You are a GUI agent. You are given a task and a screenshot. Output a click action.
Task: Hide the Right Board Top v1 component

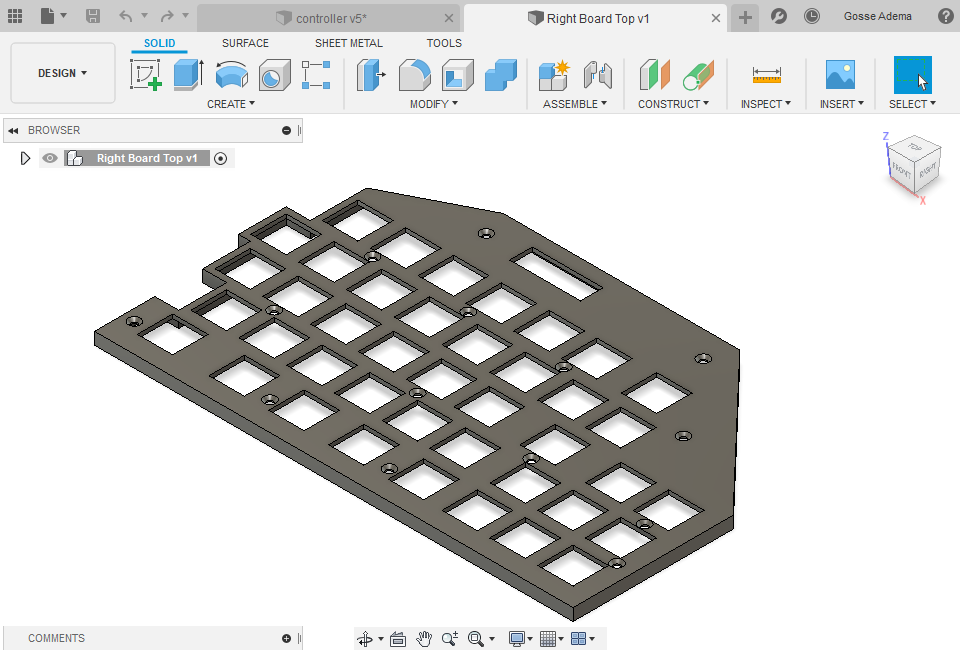tap(50, 158)
